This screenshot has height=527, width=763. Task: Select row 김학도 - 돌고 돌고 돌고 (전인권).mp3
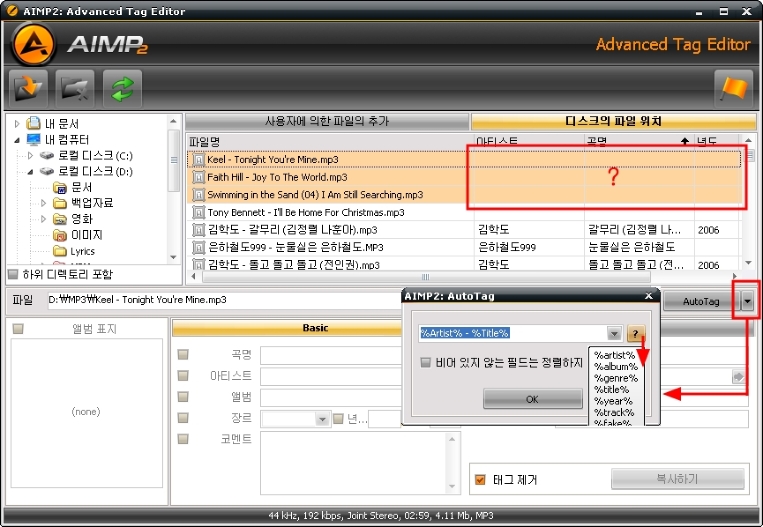tap(463, 265)
